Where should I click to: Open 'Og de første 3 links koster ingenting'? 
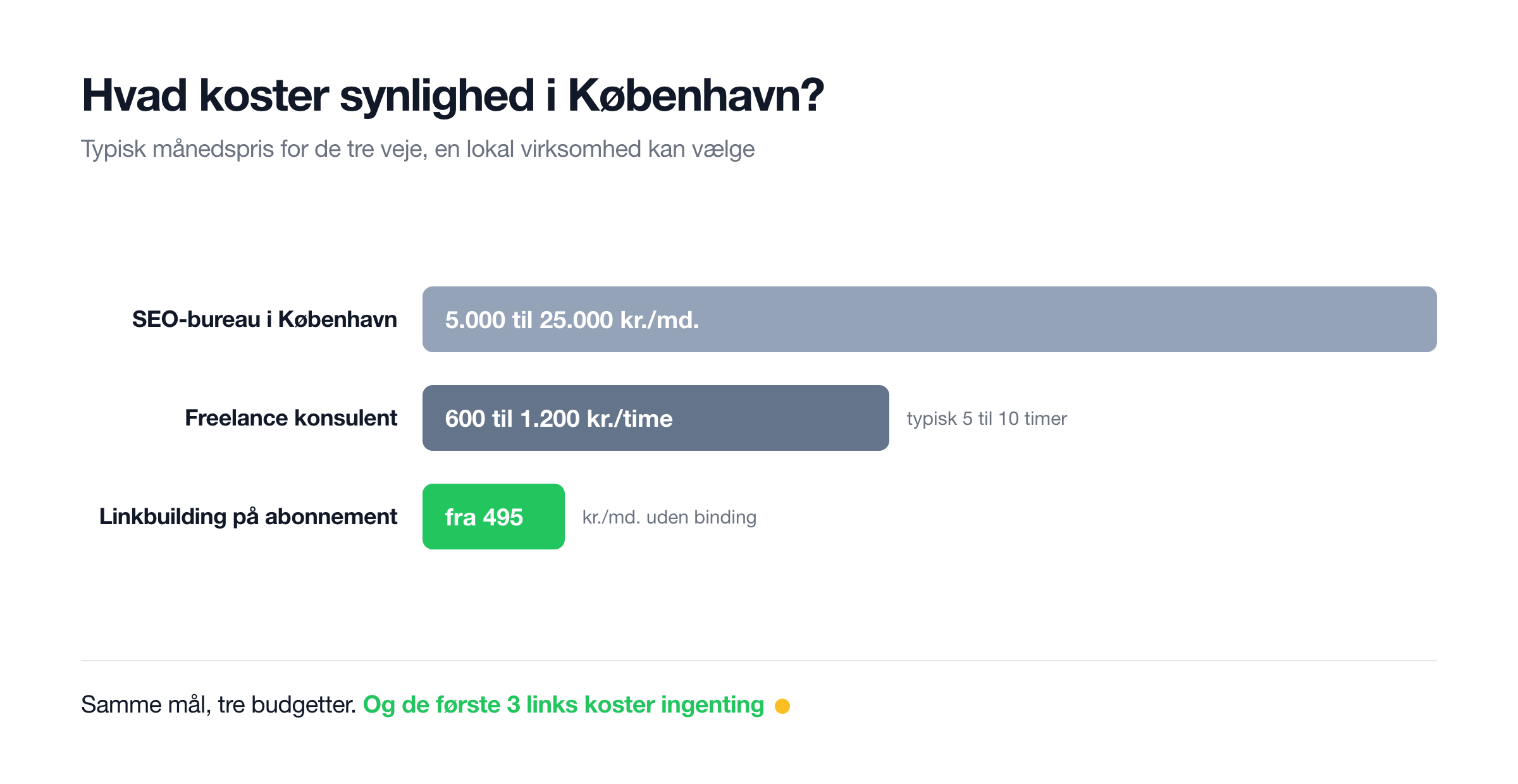click(x=564, y=704)
